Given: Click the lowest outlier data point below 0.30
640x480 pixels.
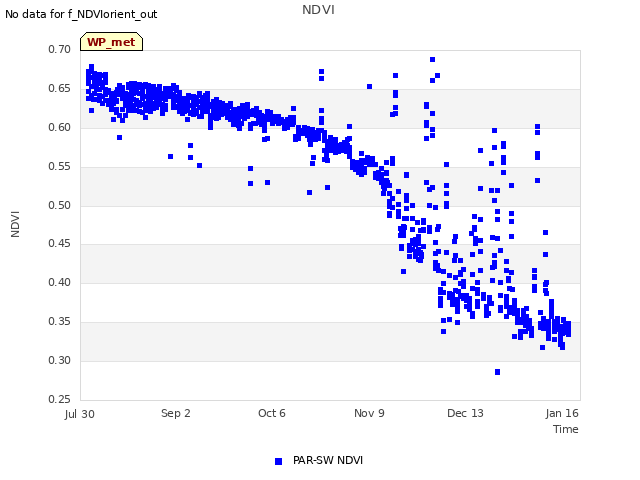Looking at the screenshot, I should pos(497,372).
